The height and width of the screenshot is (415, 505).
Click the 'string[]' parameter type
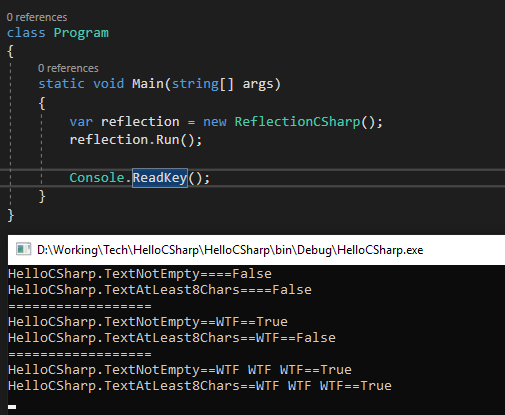pyautogui.click(x=202, y=84)
